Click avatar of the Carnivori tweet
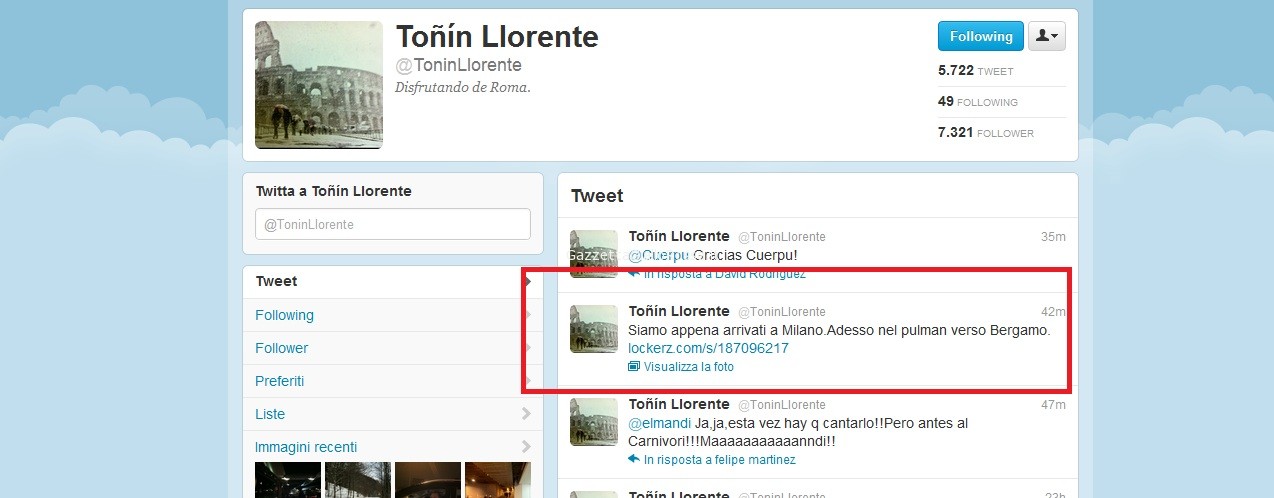Image resolution: width=1274 pixels, height=498 pixels. [x=594, y=422]
